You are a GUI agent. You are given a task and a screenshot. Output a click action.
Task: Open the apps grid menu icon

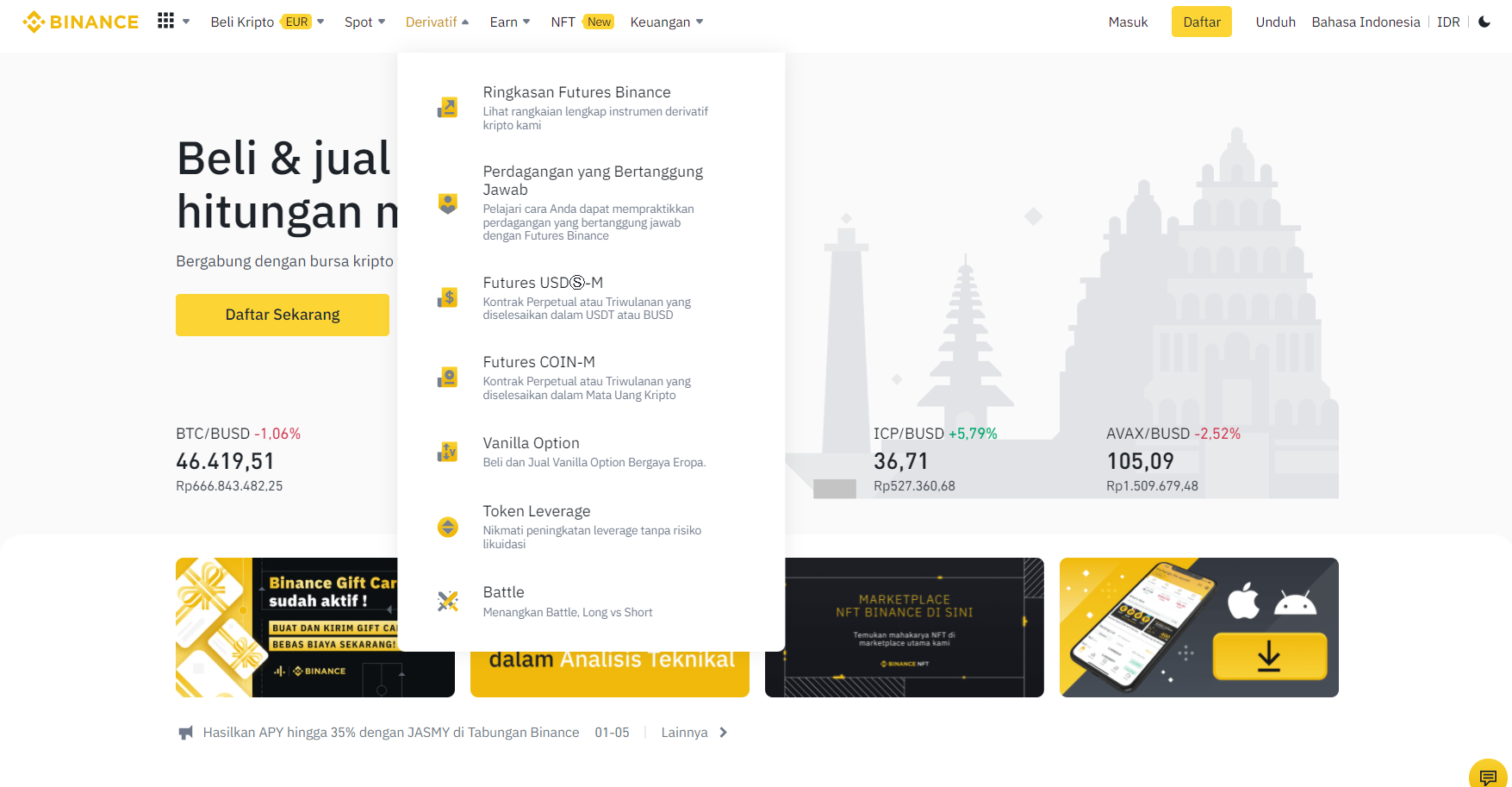point(165,21)
